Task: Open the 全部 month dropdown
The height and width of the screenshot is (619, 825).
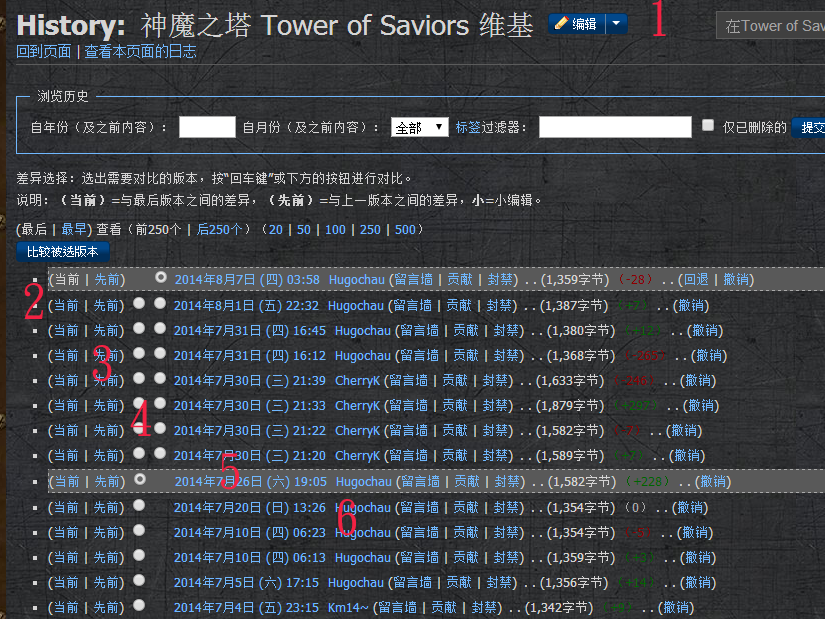Action: point(419,127)
